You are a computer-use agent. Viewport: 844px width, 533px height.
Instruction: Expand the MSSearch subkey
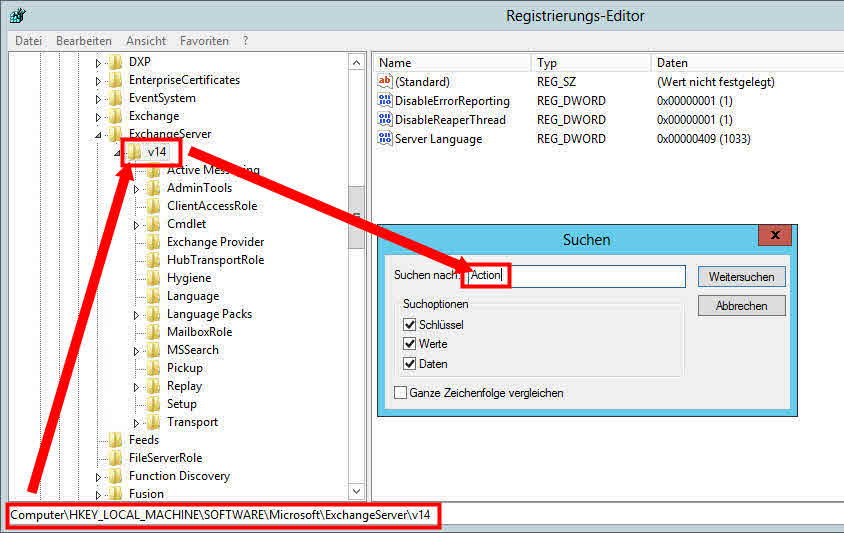136,351
